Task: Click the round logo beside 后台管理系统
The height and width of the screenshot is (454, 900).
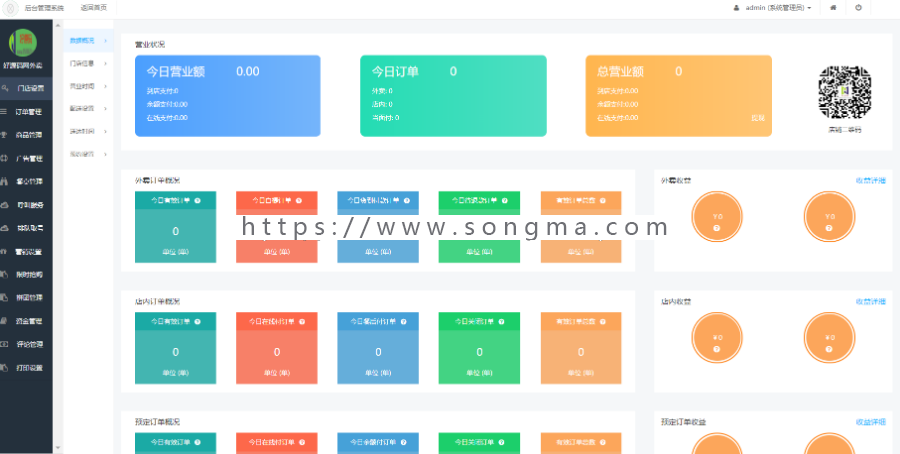Action: pos(10,8)
